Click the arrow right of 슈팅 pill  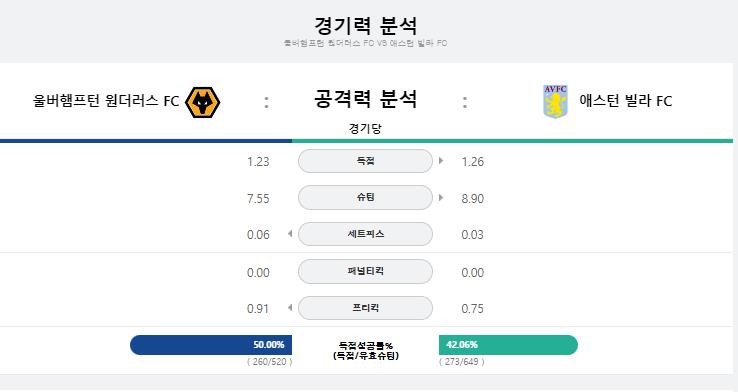[x=441, y=198]
